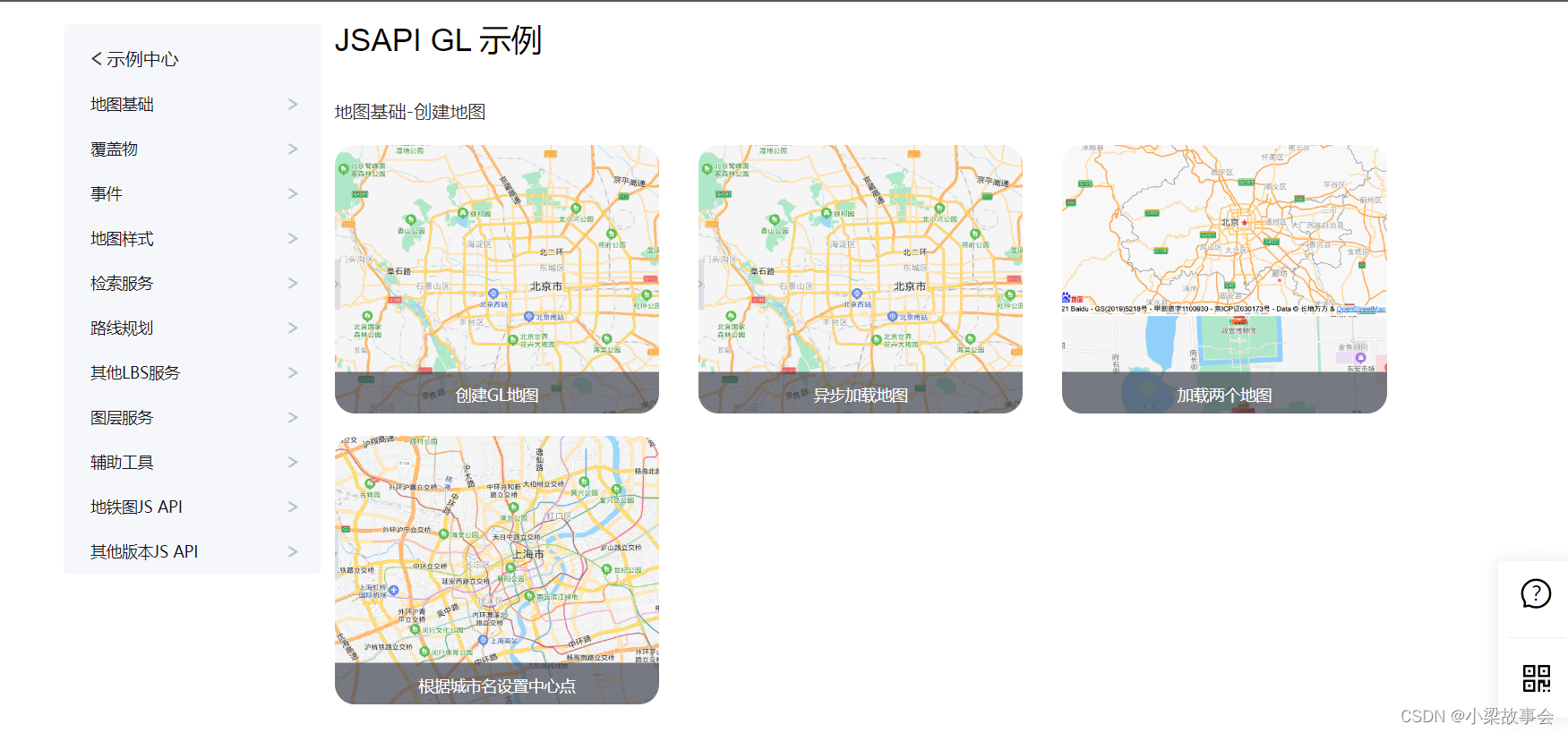Expand the 覆盖物 chevron arrow
This screenshot has width=1568, height=733.
point(293,149)
